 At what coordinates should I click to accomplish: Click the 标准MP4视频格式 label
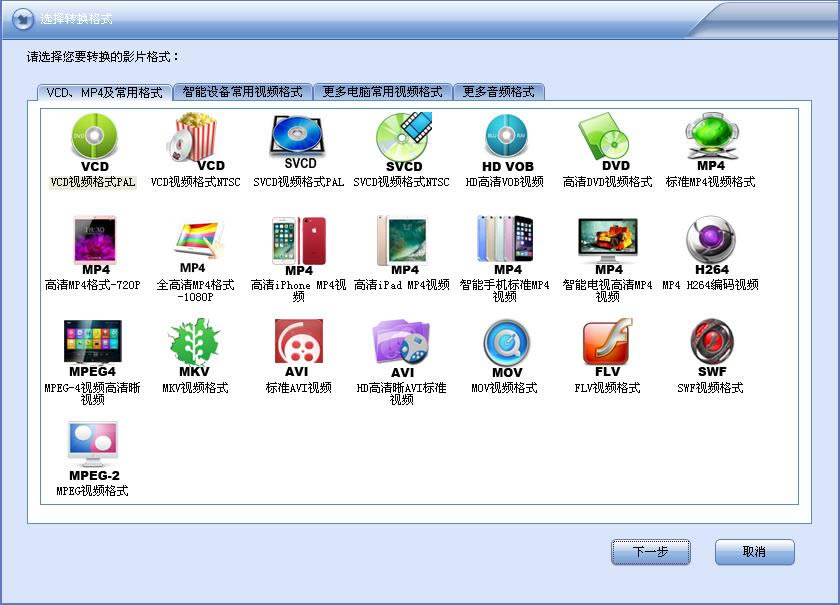click(710, 182)
